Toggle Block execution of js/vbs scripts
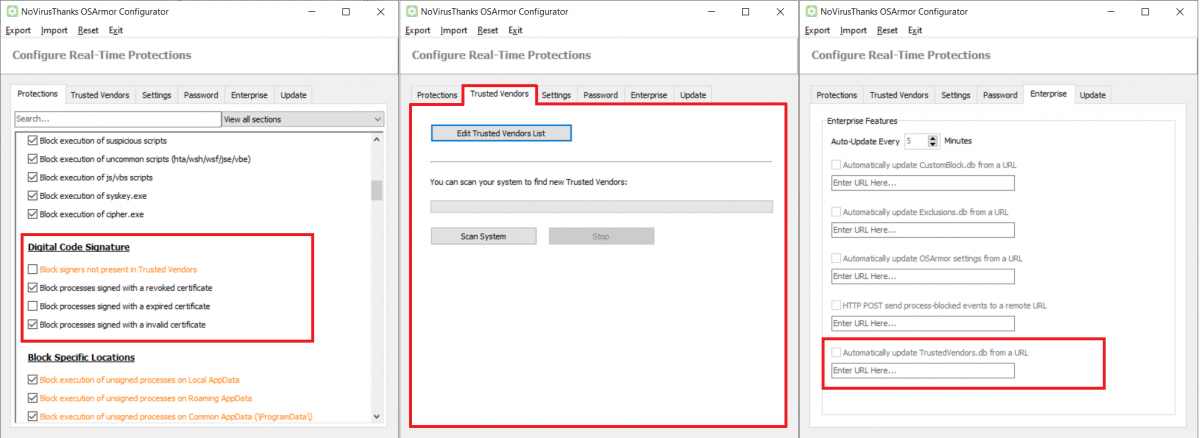The image size is (1200, 438). (x=33, y=177)
